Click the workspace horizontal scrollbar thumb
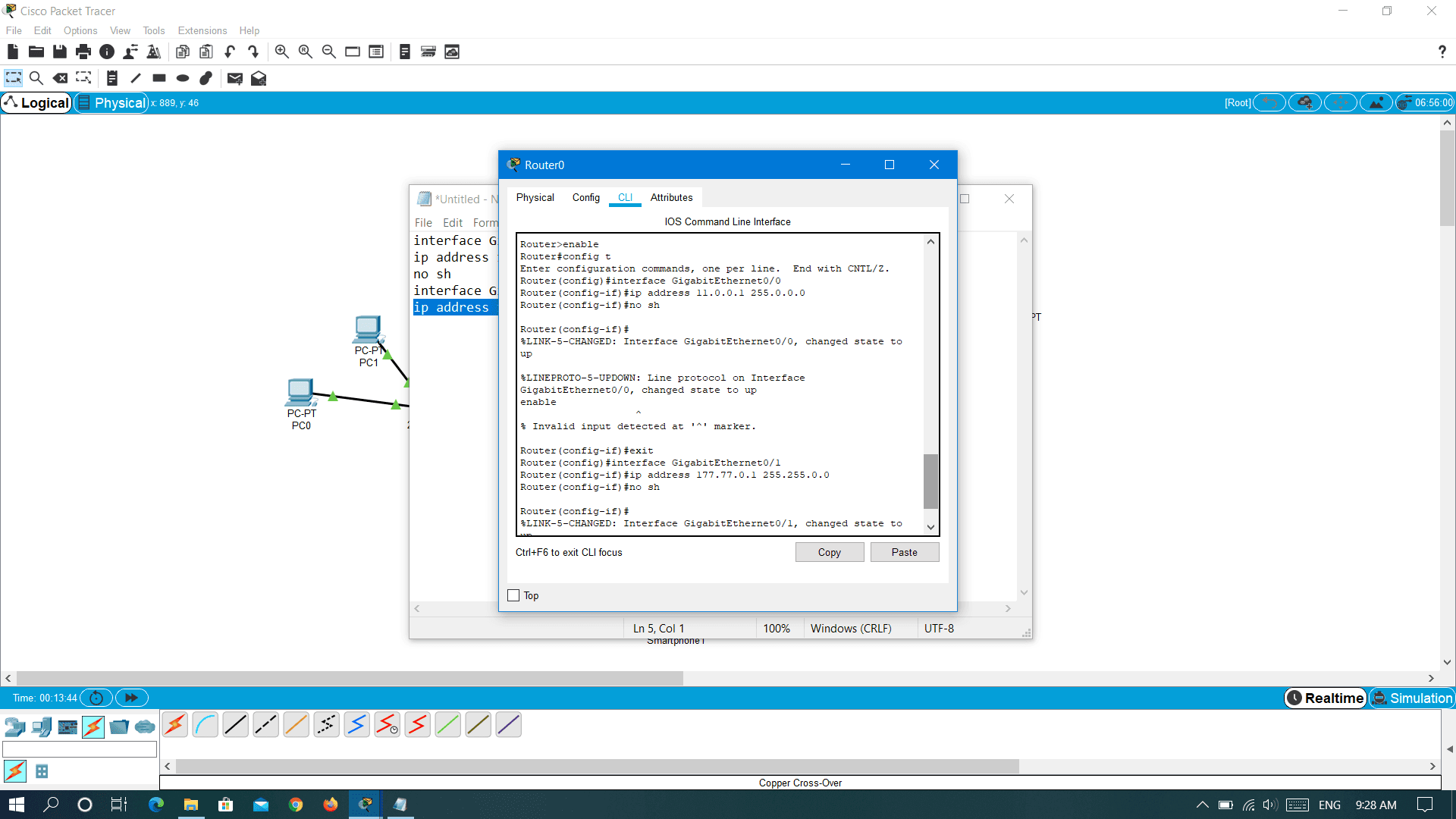 click(x=350, y=679)
